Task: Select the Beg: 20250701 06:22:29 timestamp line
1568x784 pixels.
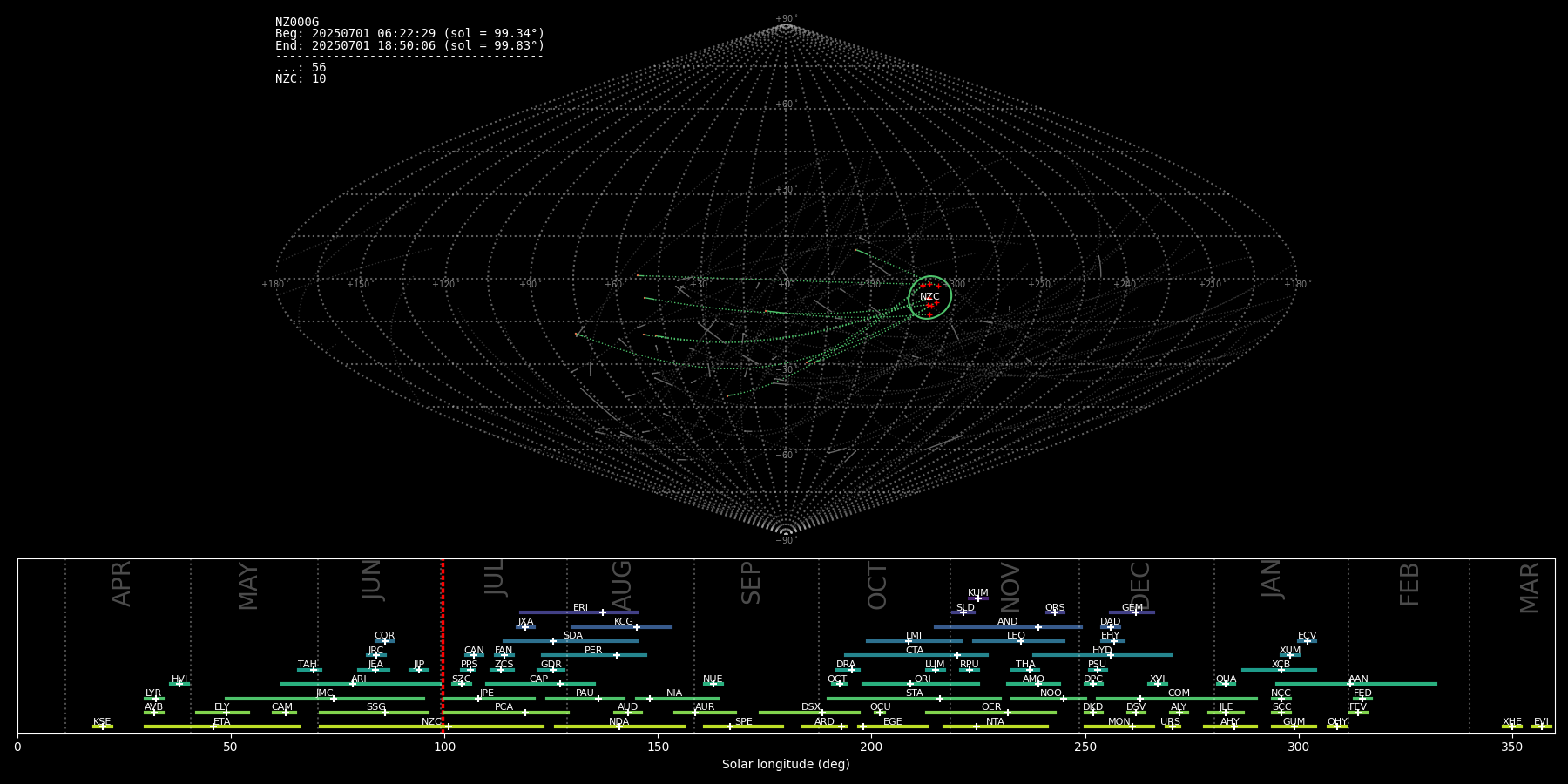Action: [409, 34]
